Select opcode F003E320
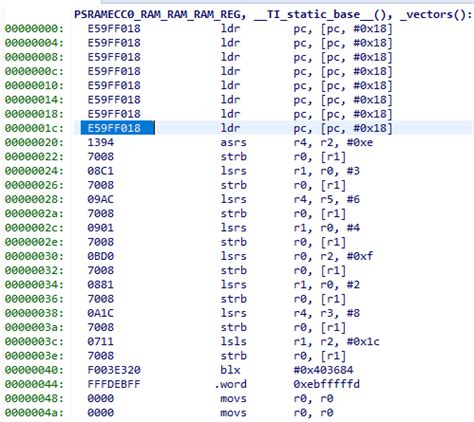 (x=114, y=370)
